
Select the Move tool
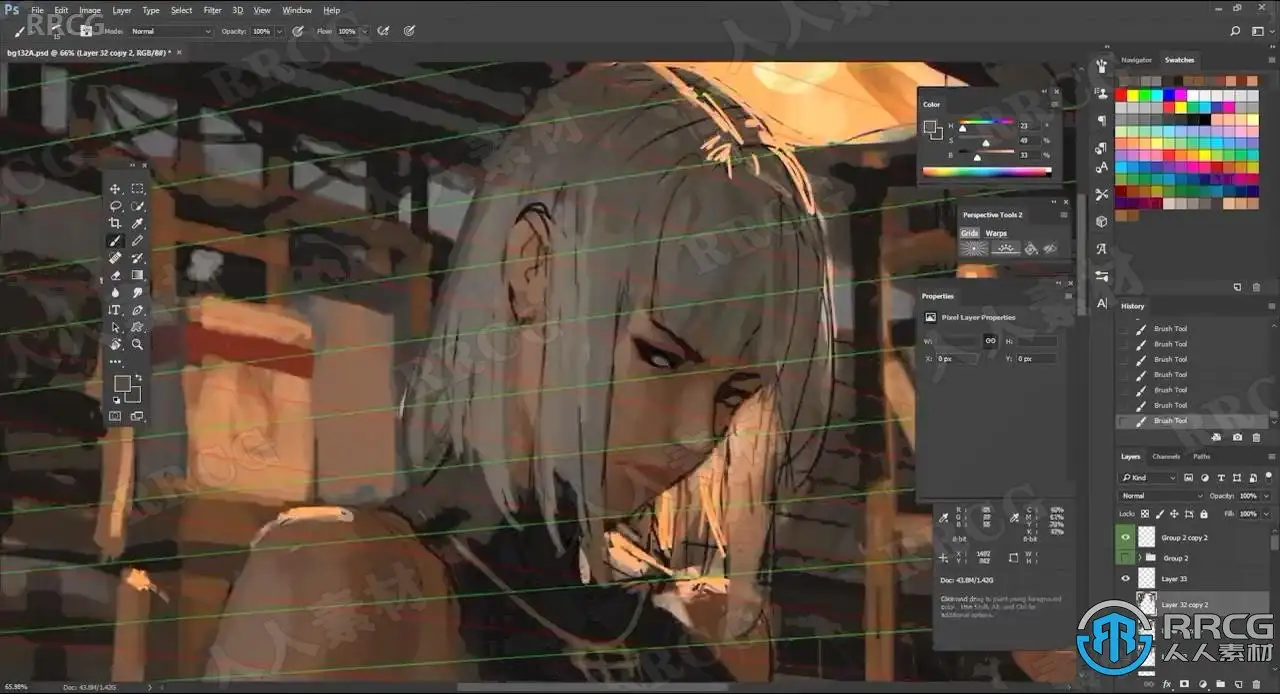(115, 189)
